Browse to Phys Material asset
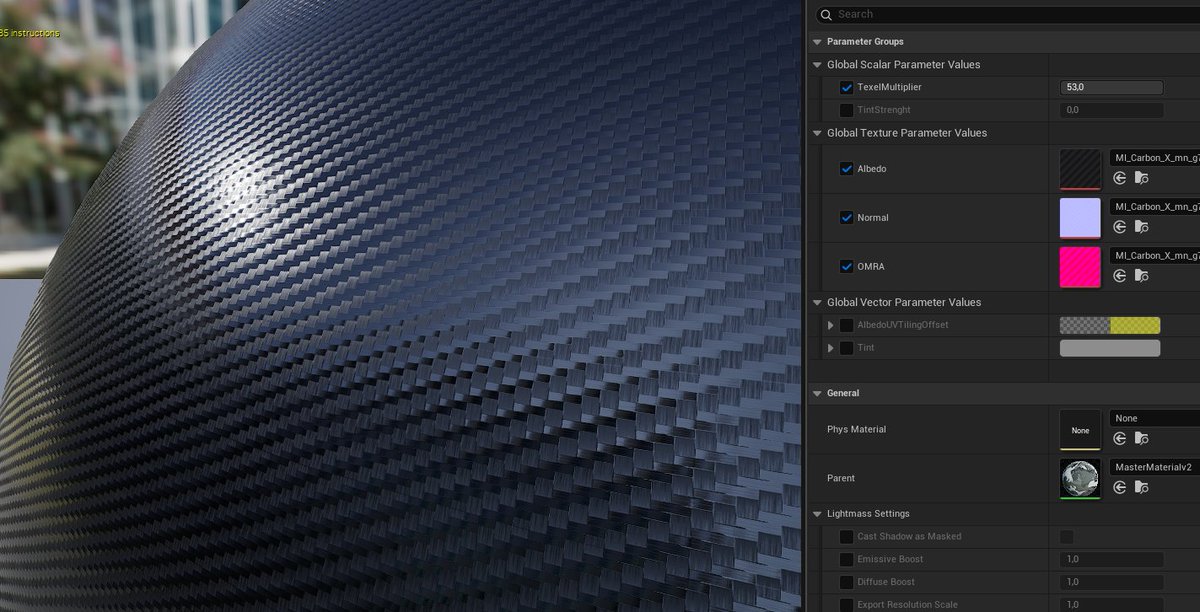Screen dimensions: 1200x612 (1141, 438)
